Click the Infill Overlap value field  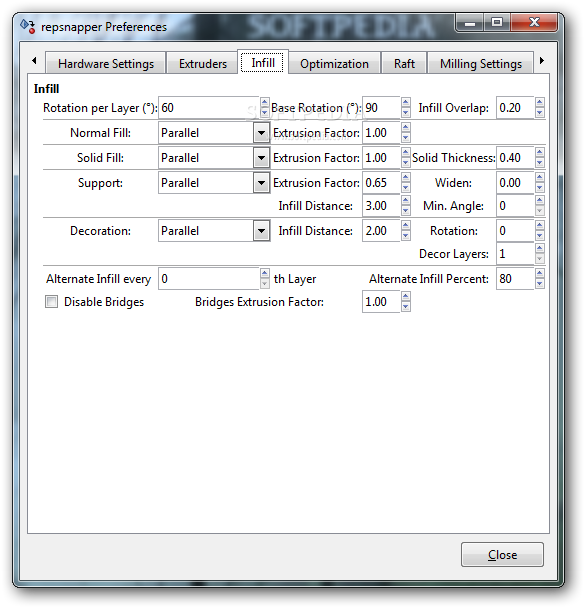pyautogui.click(x=515, y=107)
